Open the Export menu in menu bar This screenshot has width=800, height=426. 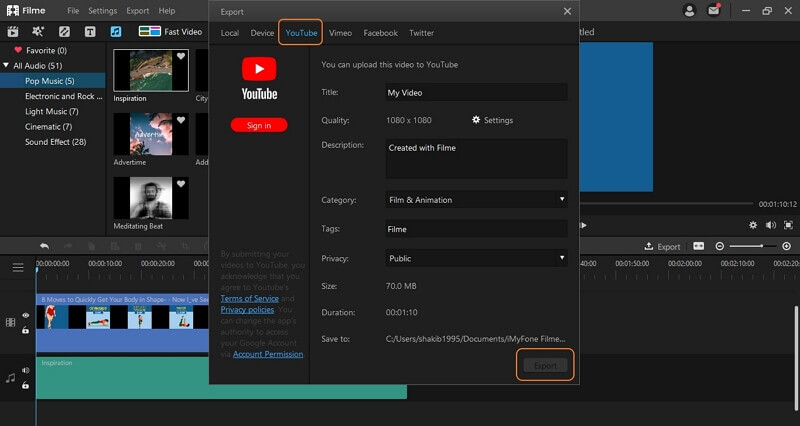138,11
